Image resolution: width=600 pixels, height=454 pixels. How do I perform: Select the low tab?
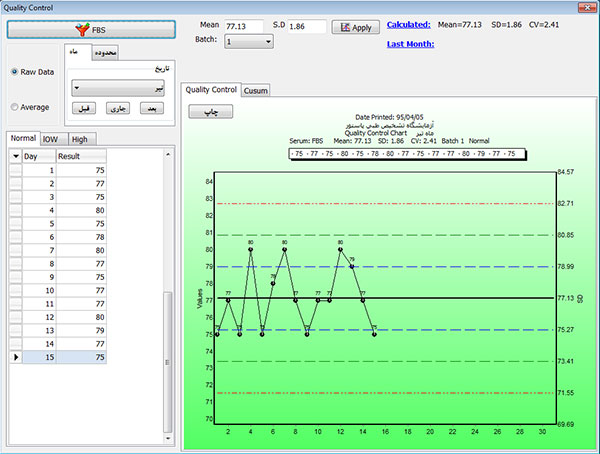tap(54, 139)
